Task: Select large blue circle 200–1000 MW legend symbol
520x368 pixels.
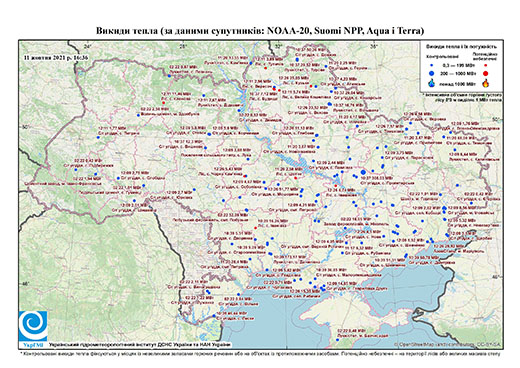Action: point(432,73)
